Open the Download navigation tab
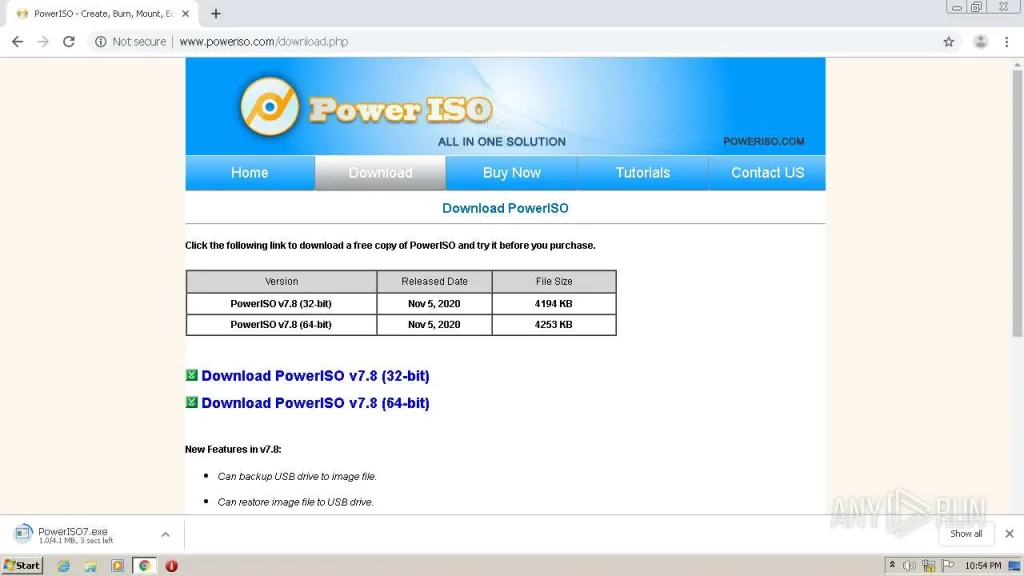This screenshot has width=1024, height=576. click(380, 173)
